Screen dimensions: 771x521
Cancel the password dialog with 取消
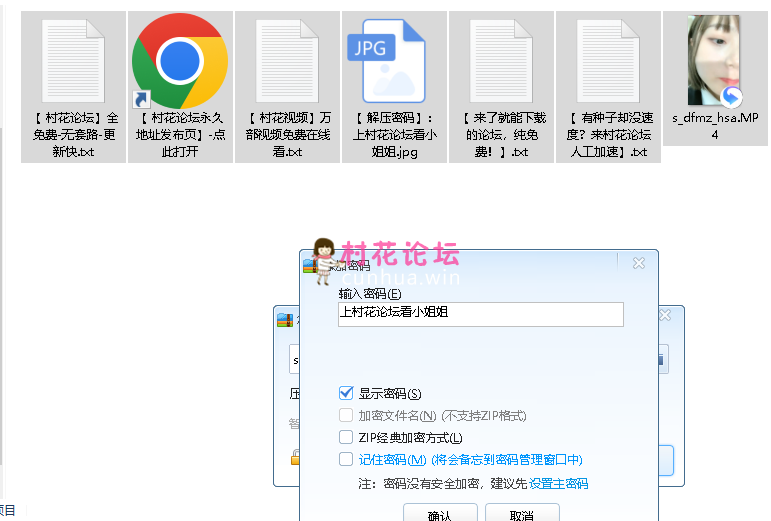(522, 513)
